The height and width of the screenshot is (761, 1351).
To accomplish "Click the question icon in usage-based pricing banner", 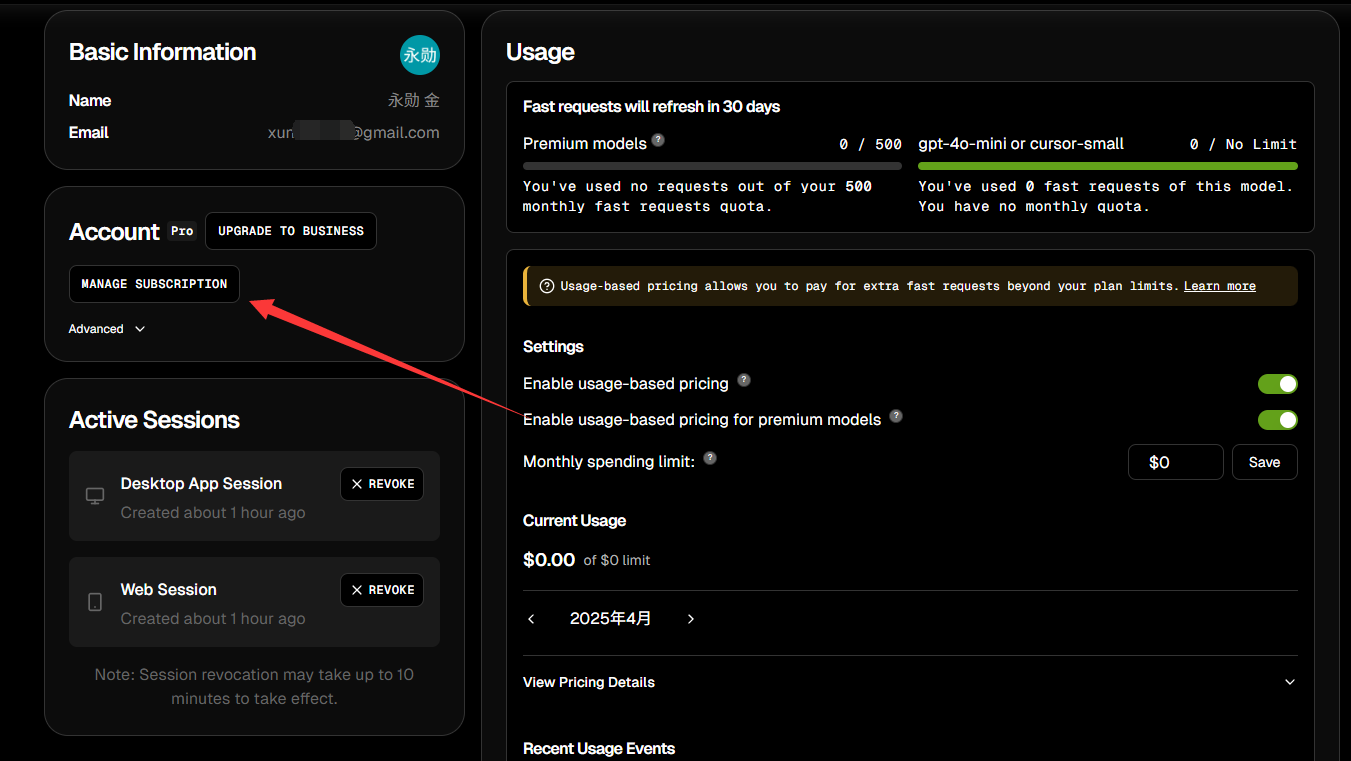I will click(x=547, y=286).
